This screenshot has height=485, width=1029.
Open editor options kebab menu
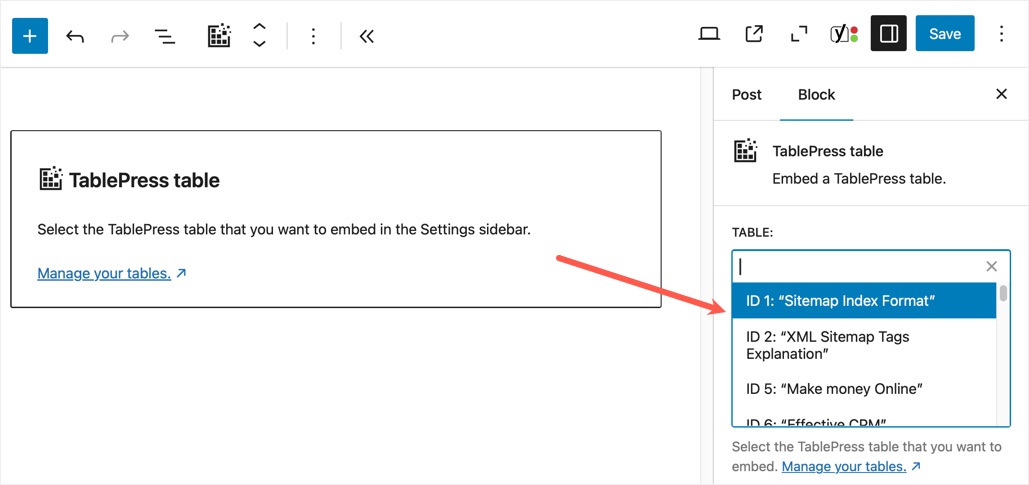[1001, 34]
